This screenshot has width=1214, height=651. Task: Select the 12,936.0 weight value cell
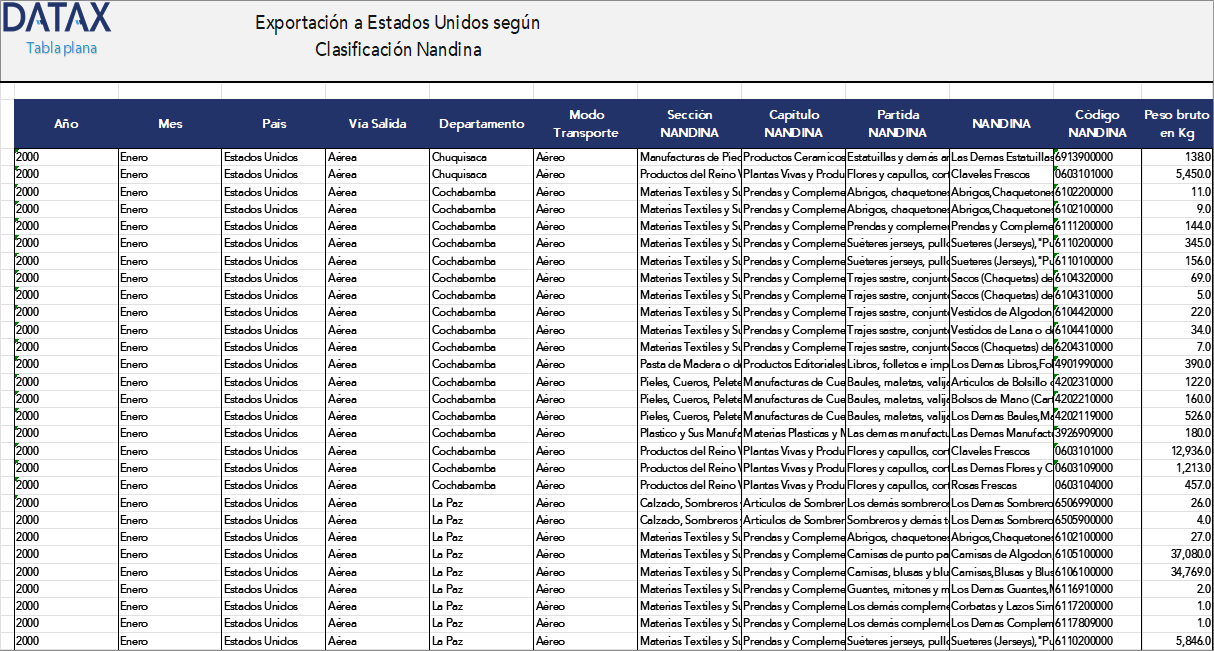(1176, 451)
